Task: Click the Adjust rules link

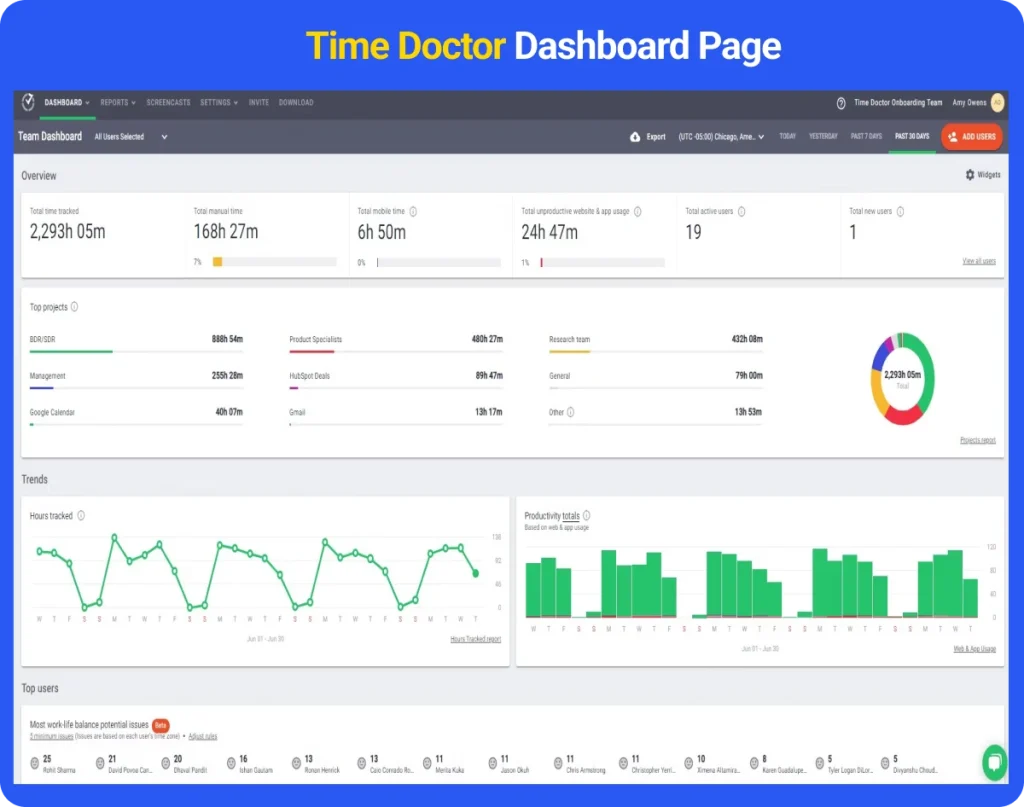Action: tap(202, 736)
